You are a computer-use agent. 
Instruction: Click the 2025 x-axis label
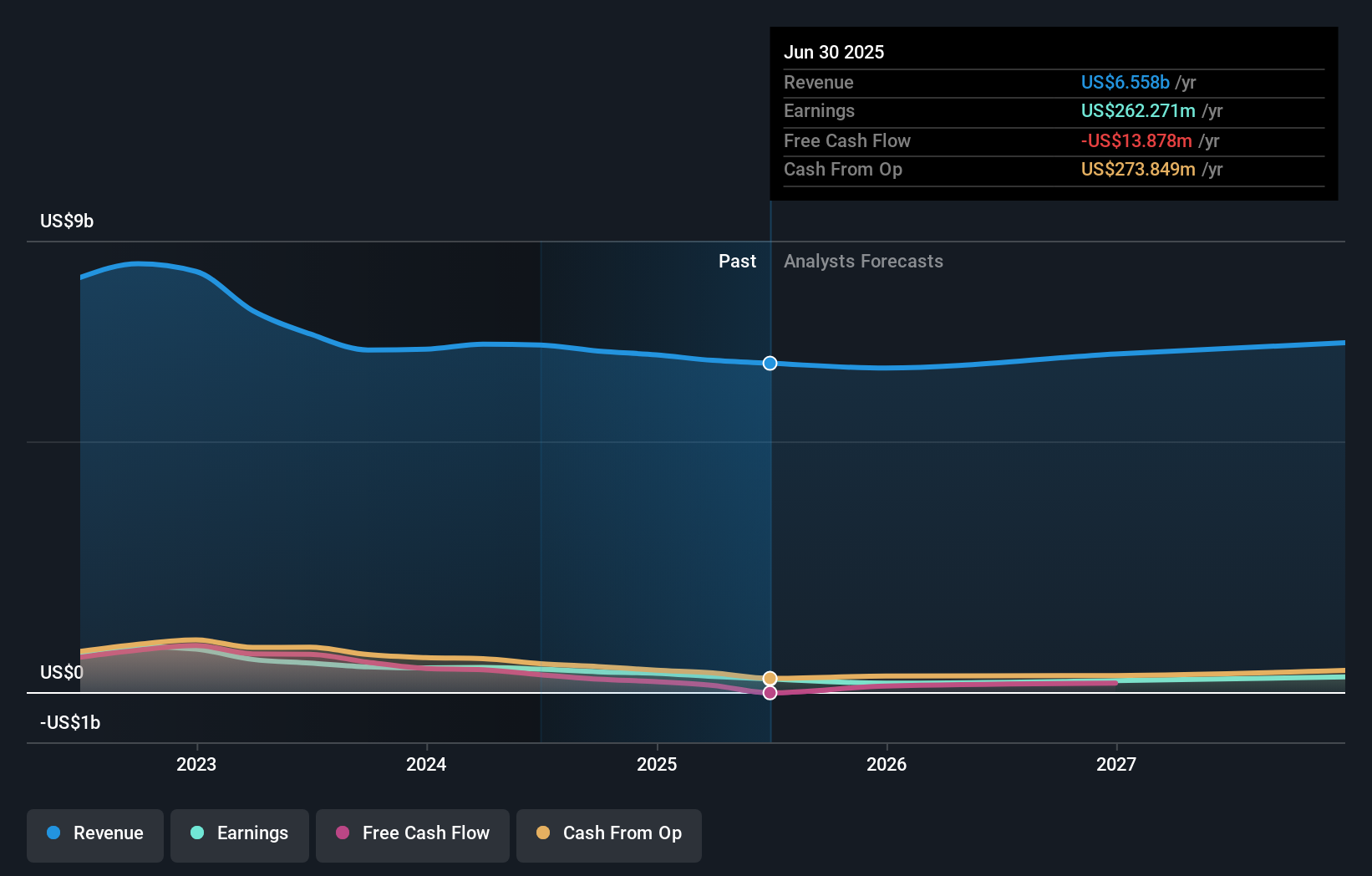[657, 764]
